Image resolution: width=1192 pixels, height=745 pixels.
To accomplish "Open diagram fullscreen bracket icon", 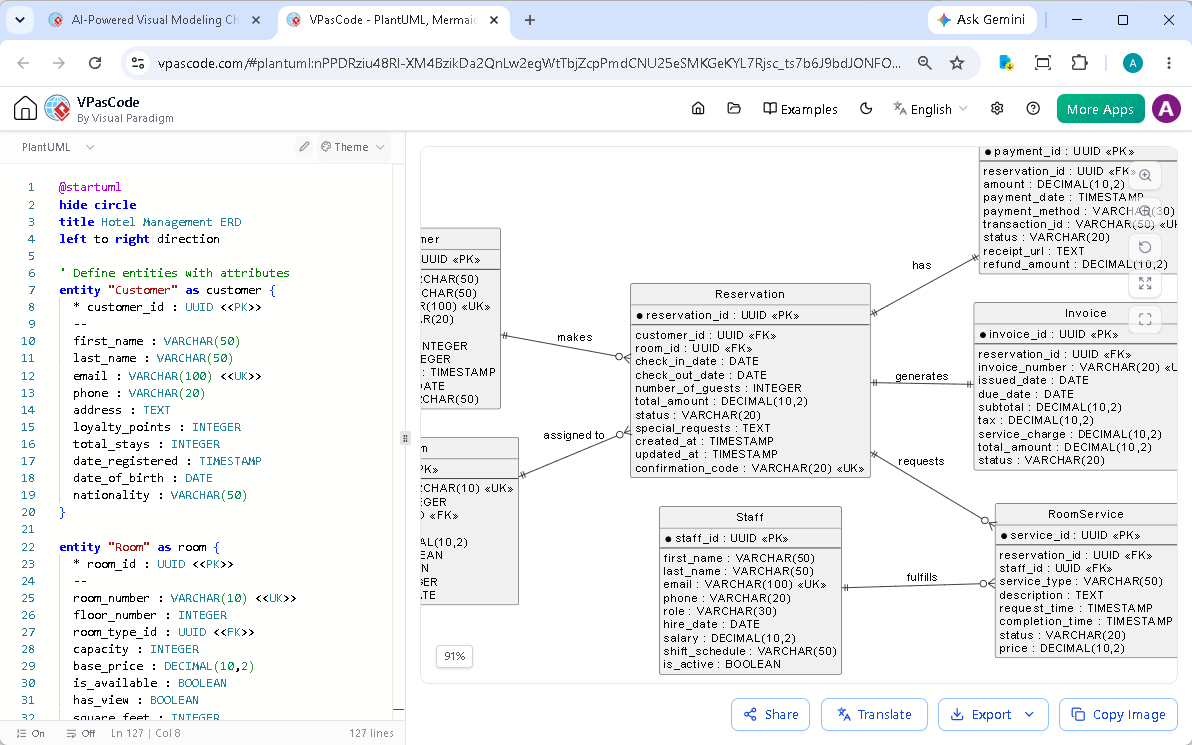I will pyautogui.click(x=1145, y=320).
